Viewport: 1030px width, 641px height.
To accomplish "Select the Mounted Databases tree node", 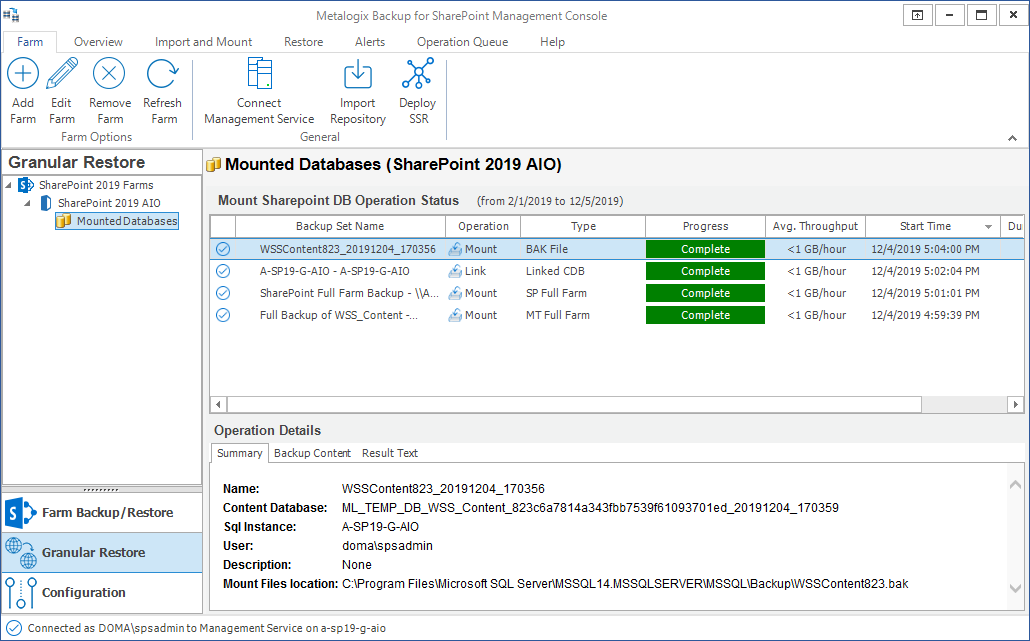I will [117, 221].
